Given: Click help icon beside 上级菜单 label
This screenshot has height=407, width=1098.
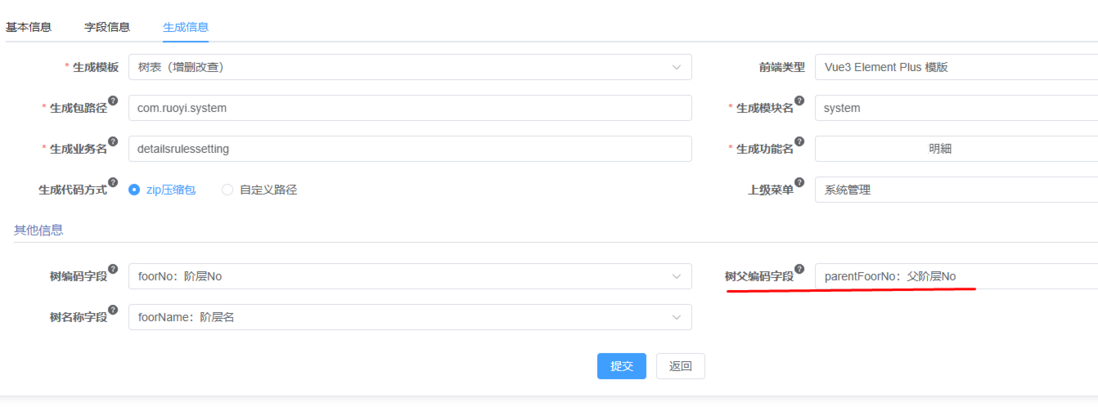Looking at the screenshot, I should click(x=800, y=184).
